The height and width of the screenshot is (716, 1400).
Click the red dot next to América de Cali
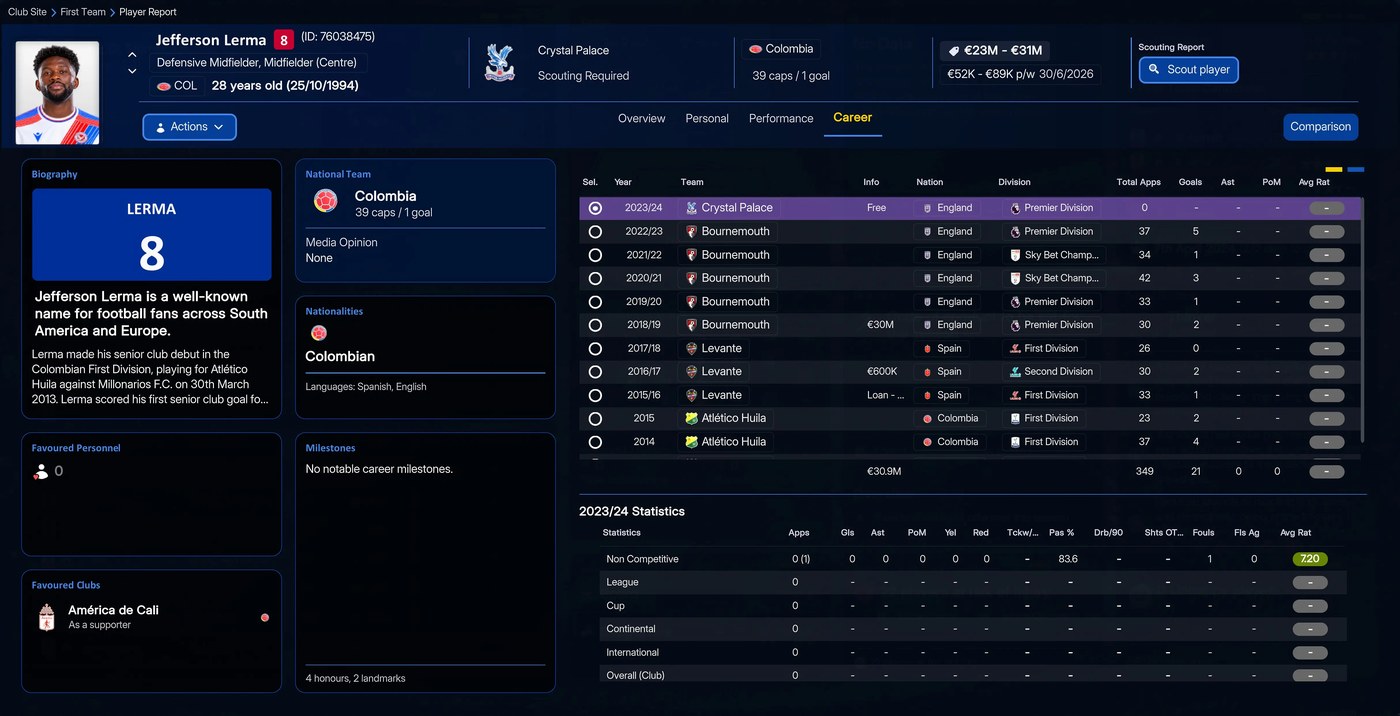[x=265, y=618]
